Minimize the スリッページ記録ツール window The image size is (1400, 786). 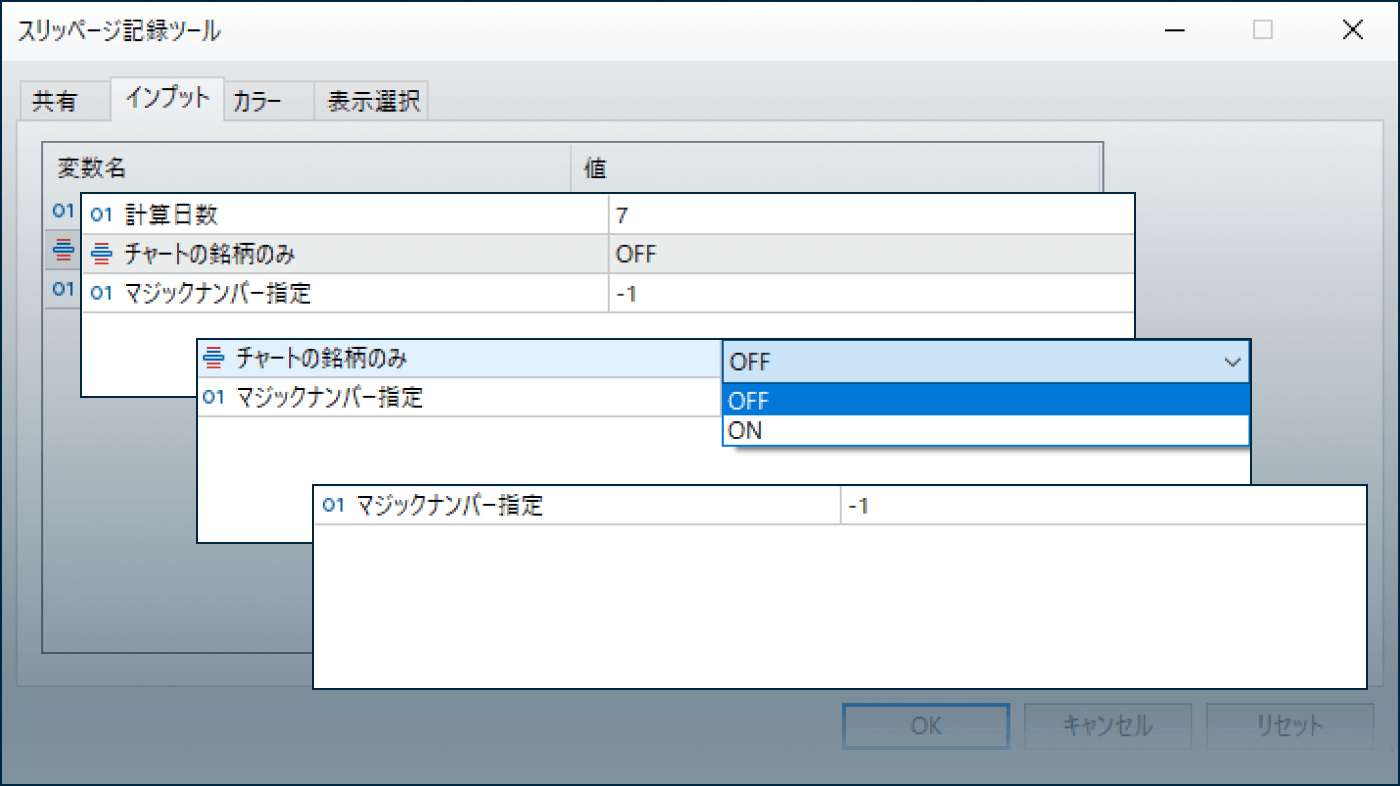(1176, 31)
